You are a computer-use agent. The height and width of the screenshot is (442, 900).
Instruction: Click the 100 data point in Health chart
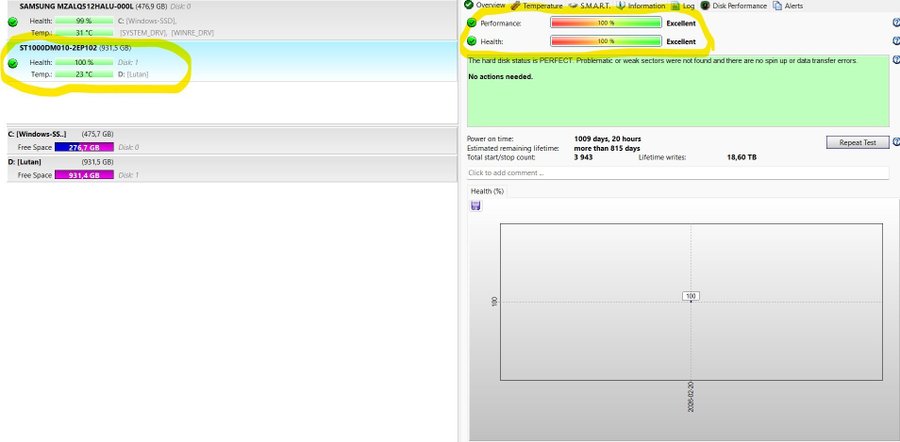690,296
